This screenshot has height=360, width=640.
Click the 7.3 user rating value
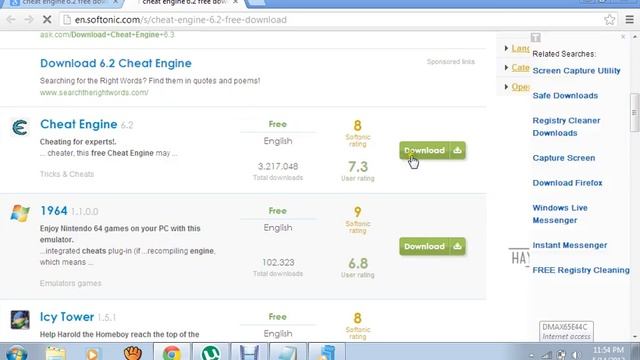(358, 167)
